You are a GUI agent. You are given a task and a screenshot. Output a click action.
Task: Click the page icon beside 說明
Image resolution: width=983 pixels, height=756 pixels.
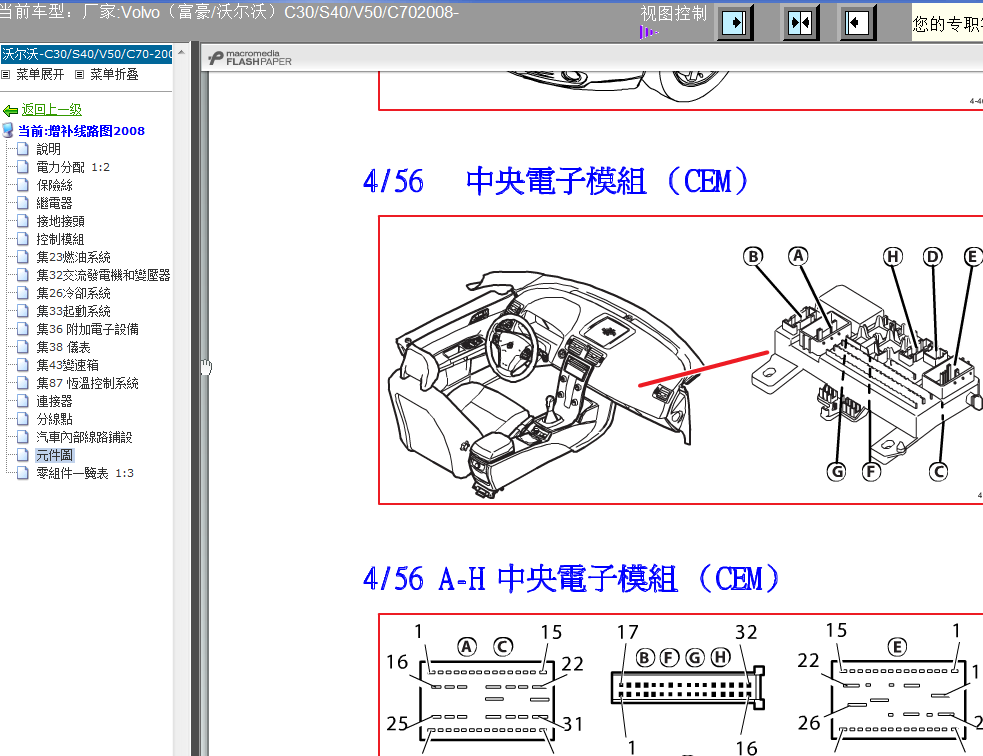pos(23,149)
